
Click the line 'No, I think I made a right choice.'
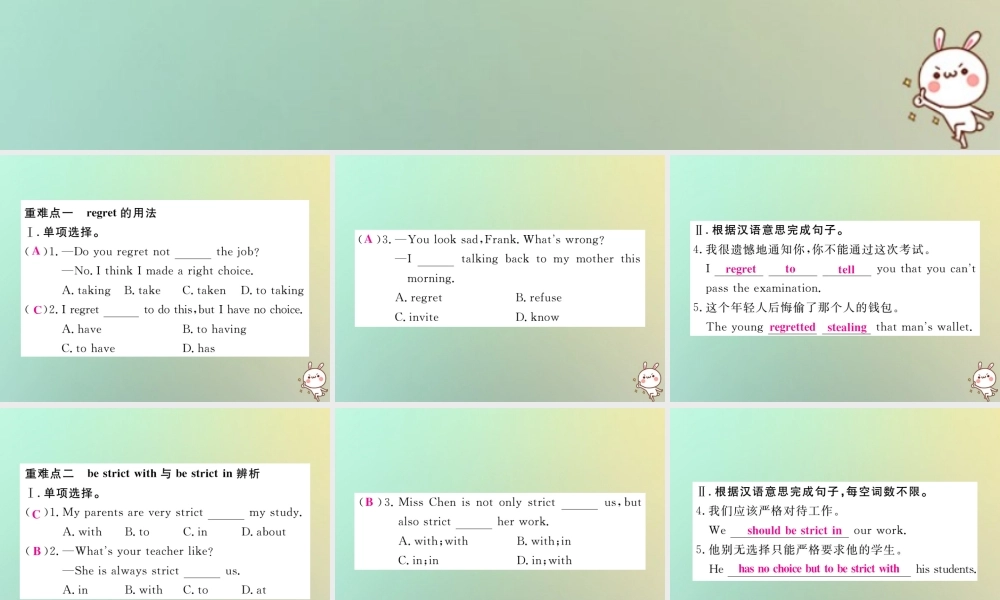(158, 271)
